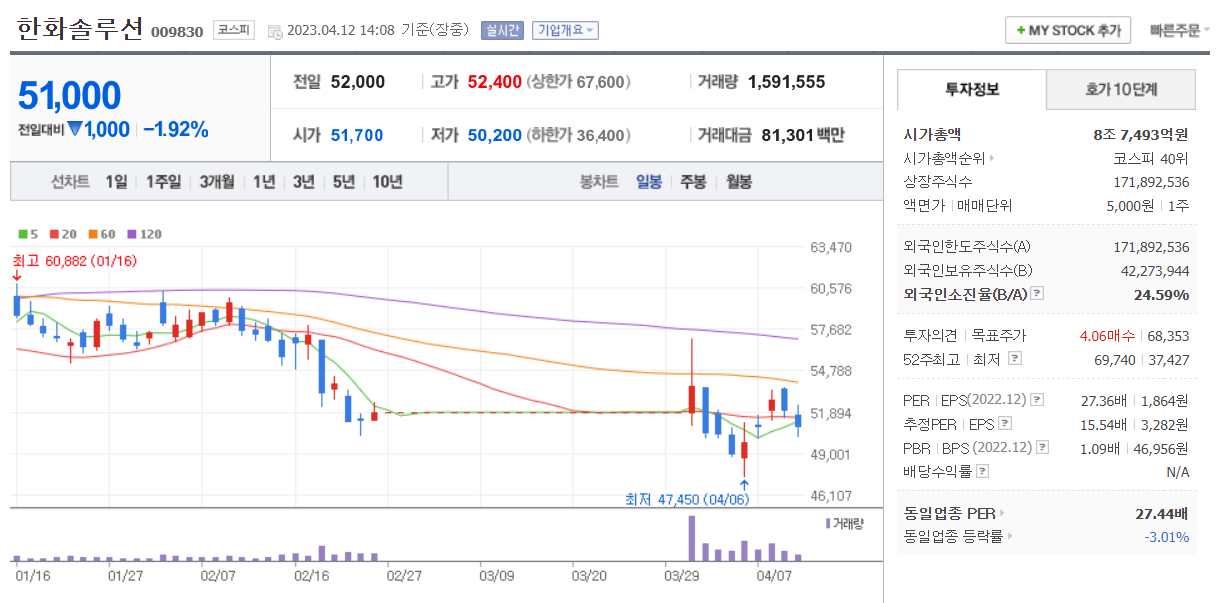
Task: Click current price 51,000
Action: coord(70,96)
